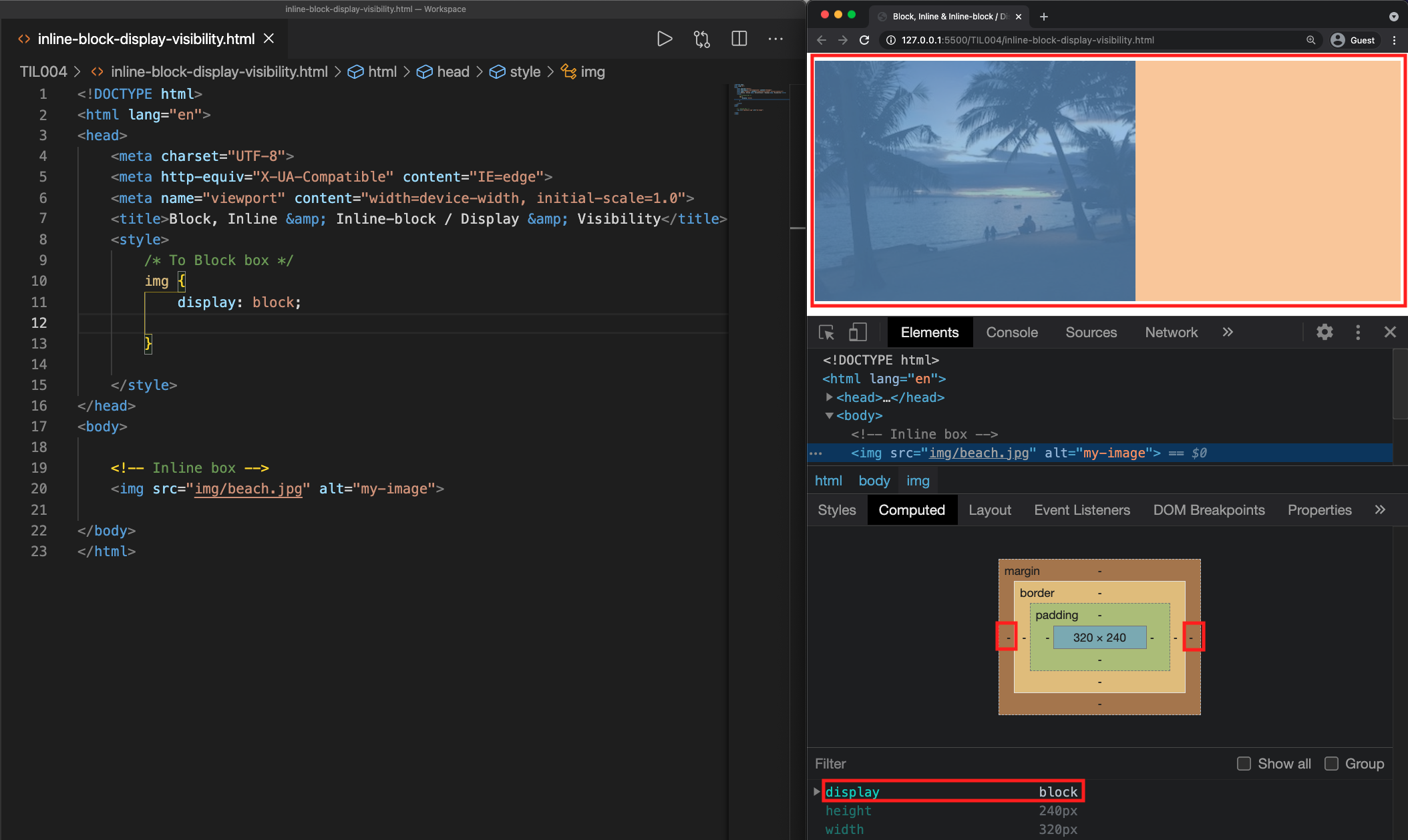The image size is (1408, 840).
Task: Click the Run play icon in editor
Action: (x=664, y=39)
